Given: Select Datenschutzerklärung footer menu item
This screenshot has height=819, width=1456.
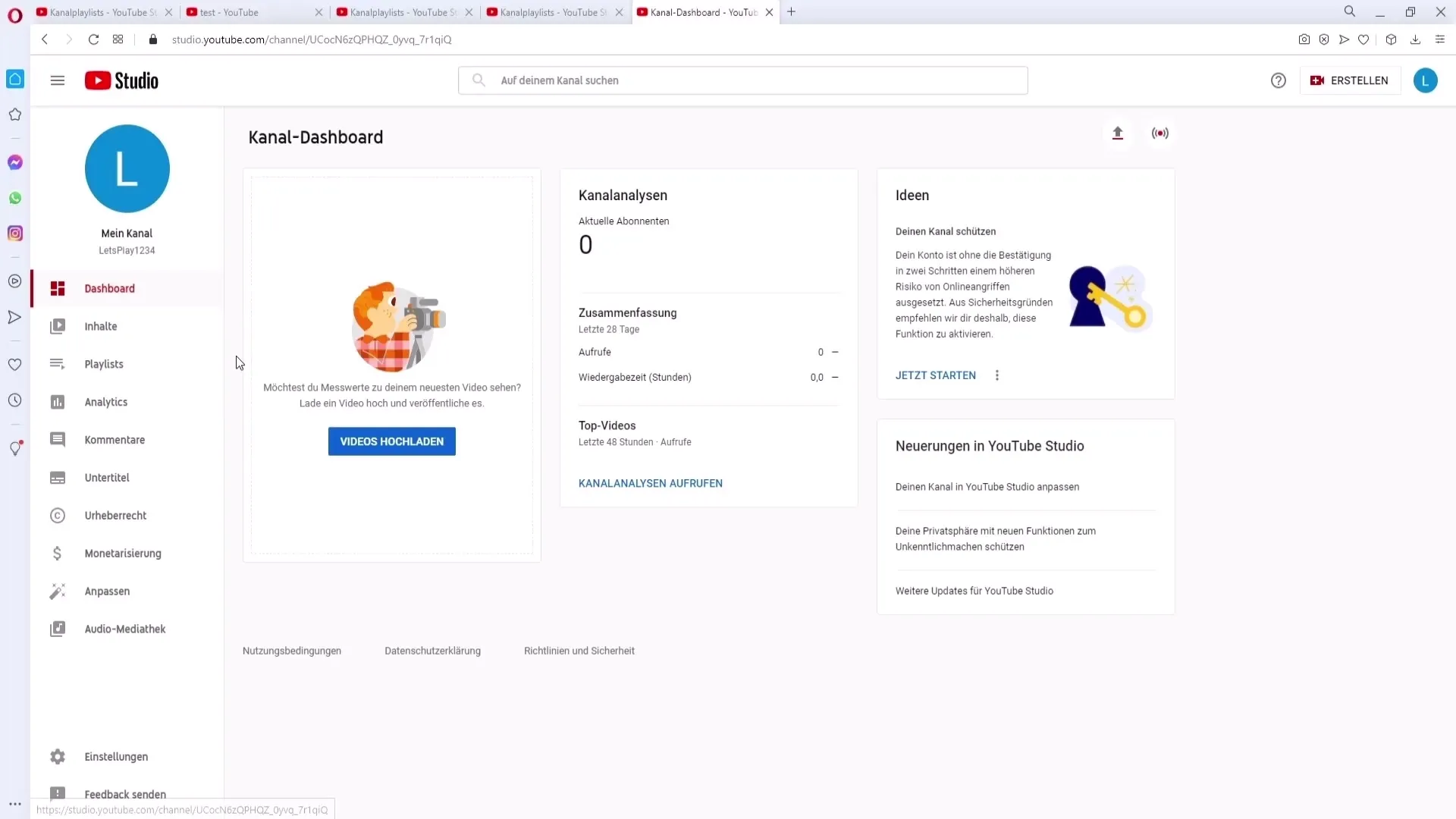Looking at the screenshot, I should pos(434,651).
